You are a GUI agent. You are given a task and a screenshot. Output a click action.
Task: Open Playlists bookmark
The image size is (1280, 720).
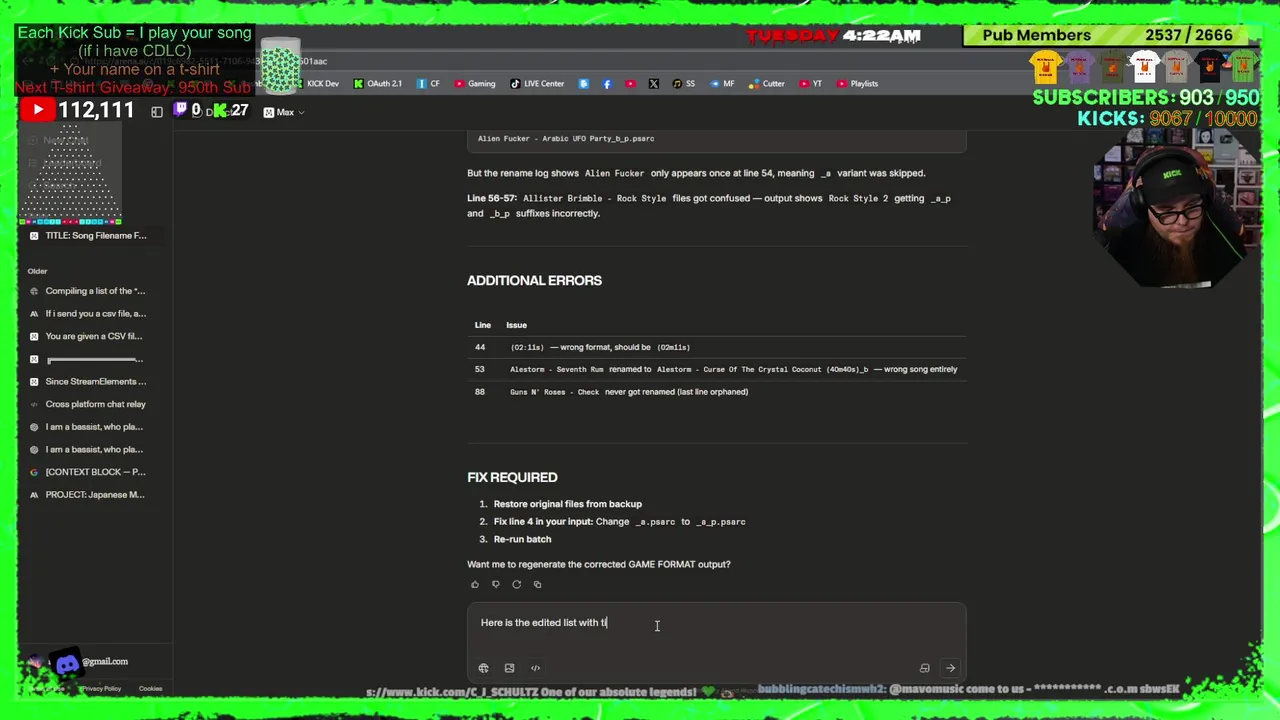(858, 84)
